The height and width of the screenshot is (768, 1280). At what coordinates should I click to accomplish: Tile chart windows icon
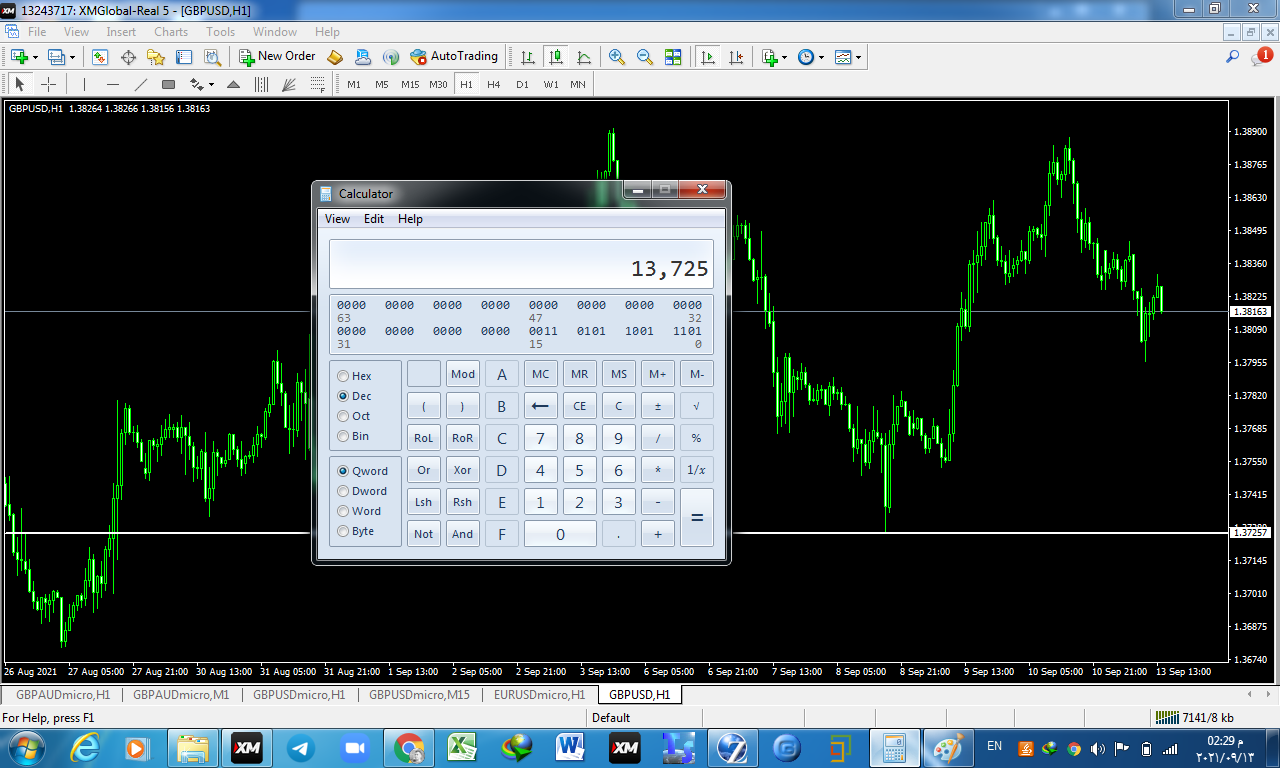[x=673, y=57]
